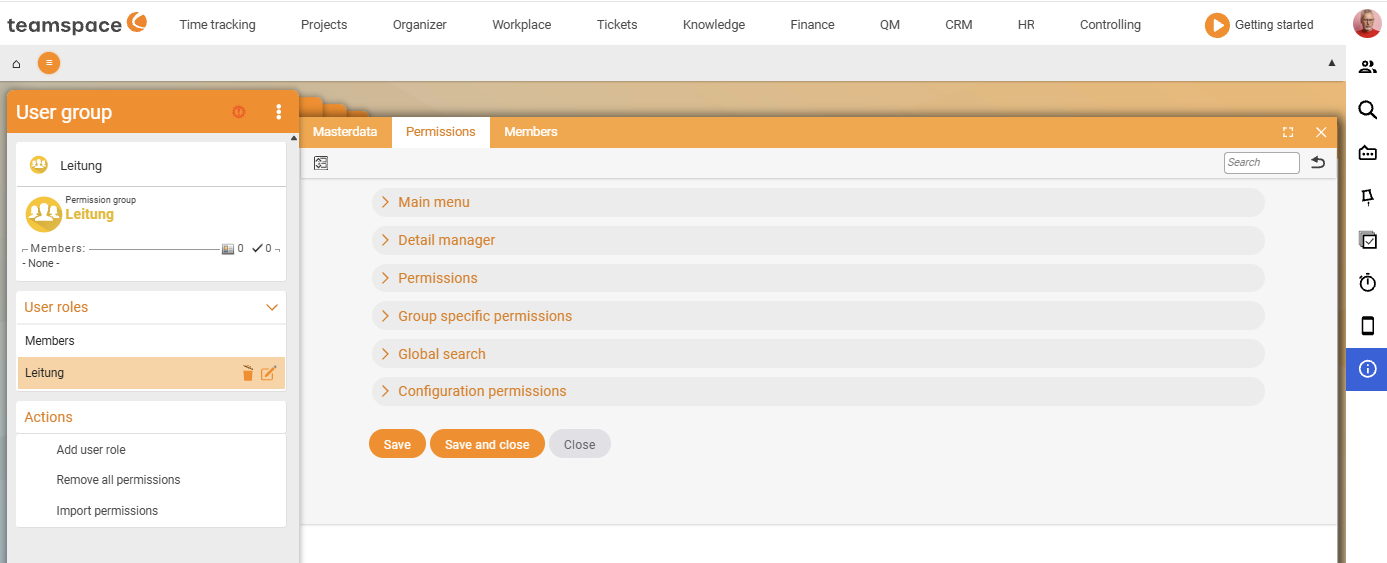Expand the Global search section

818,354
